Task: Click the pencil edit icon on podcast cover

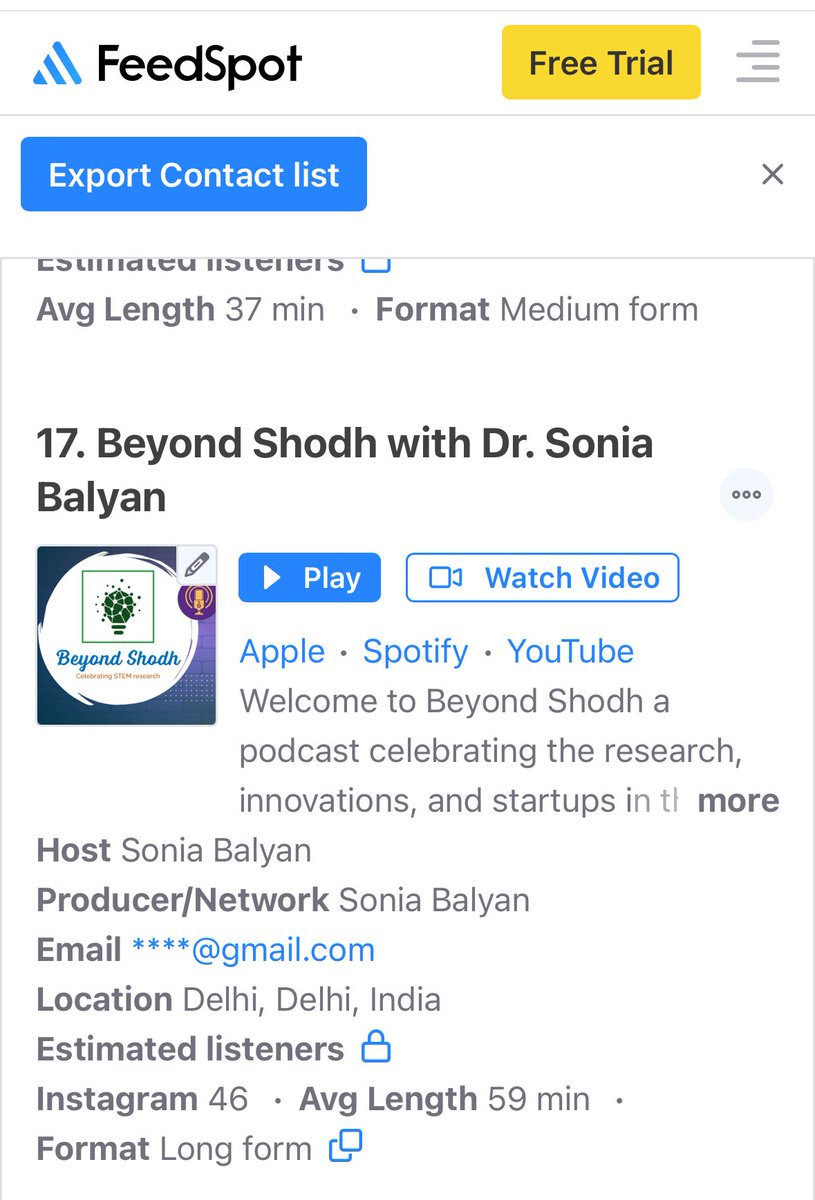Action: click(x=198, y=563)
